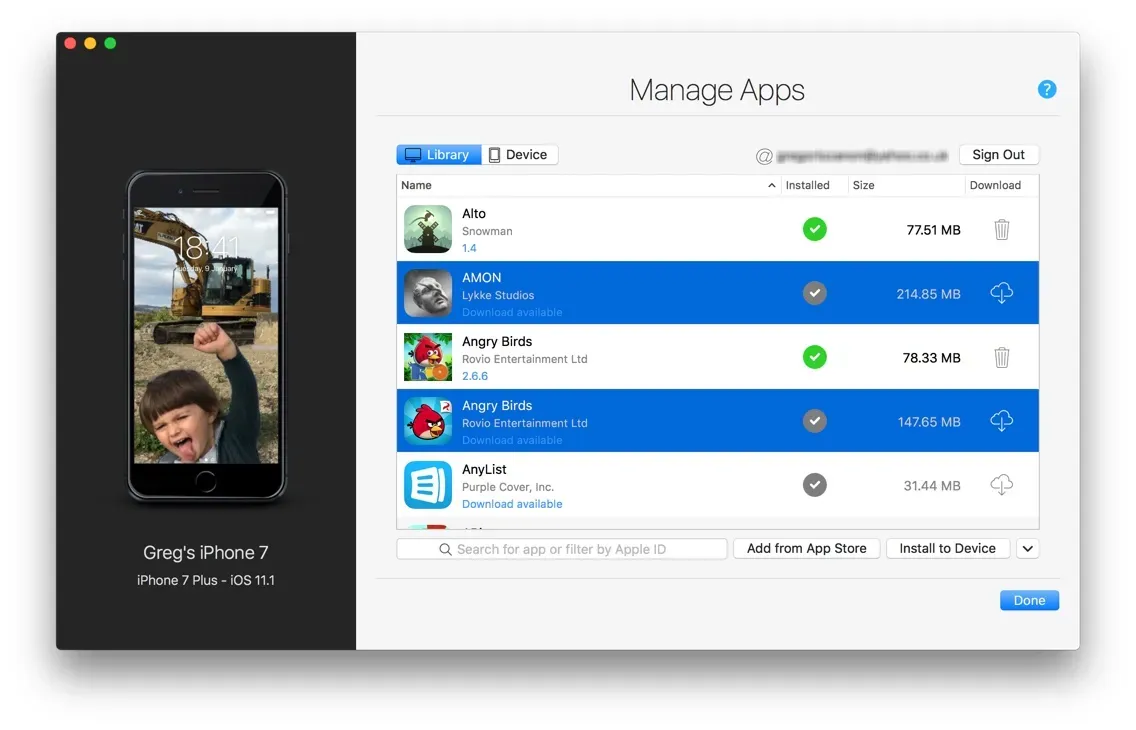
Task: Open dropdown arrow beside Install to Device
Action: (1028, 549)
